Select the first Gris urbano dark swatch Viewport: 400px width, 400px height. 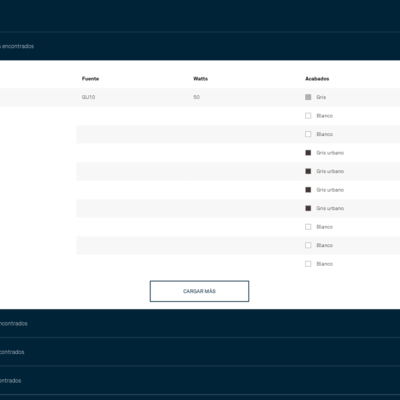308,153
